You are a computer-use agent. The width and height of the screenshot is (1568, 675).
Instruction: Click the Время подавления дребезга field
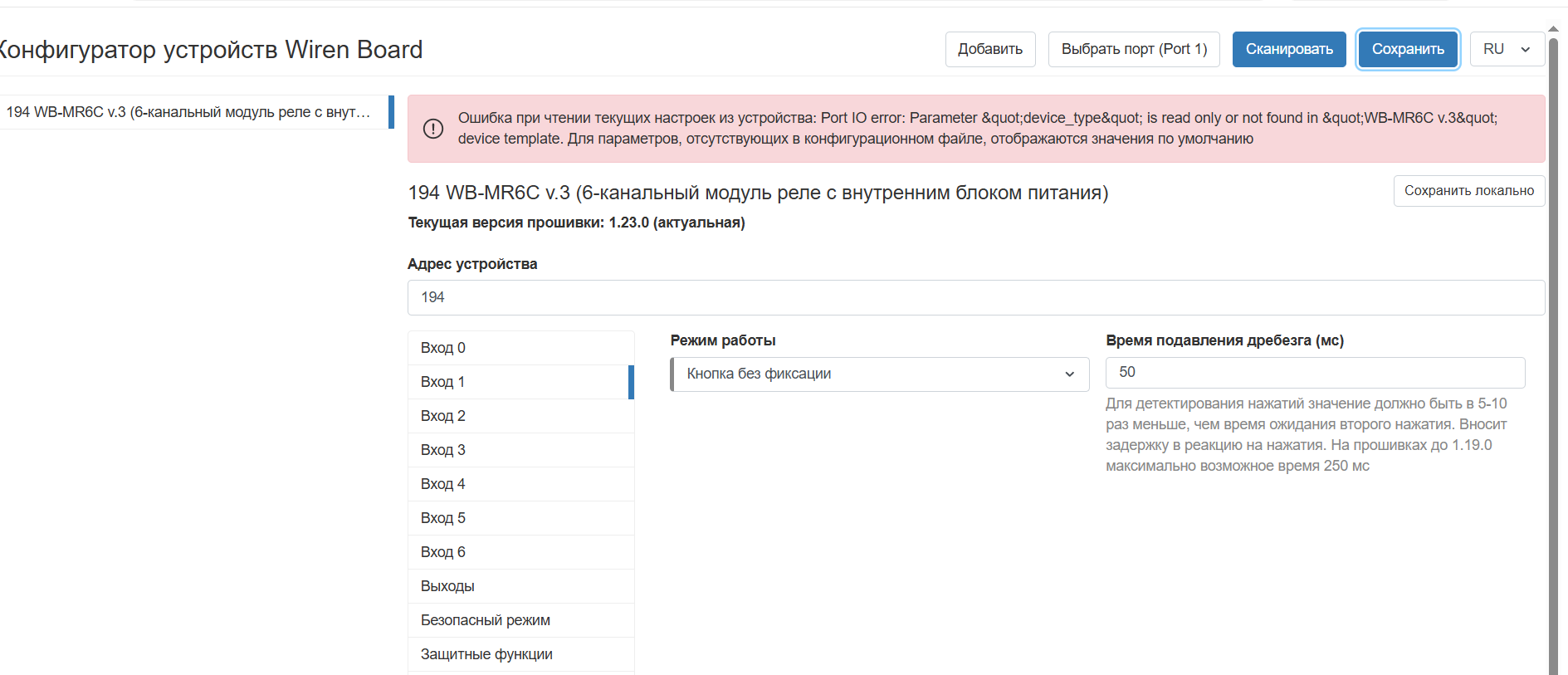(1314, 373)
